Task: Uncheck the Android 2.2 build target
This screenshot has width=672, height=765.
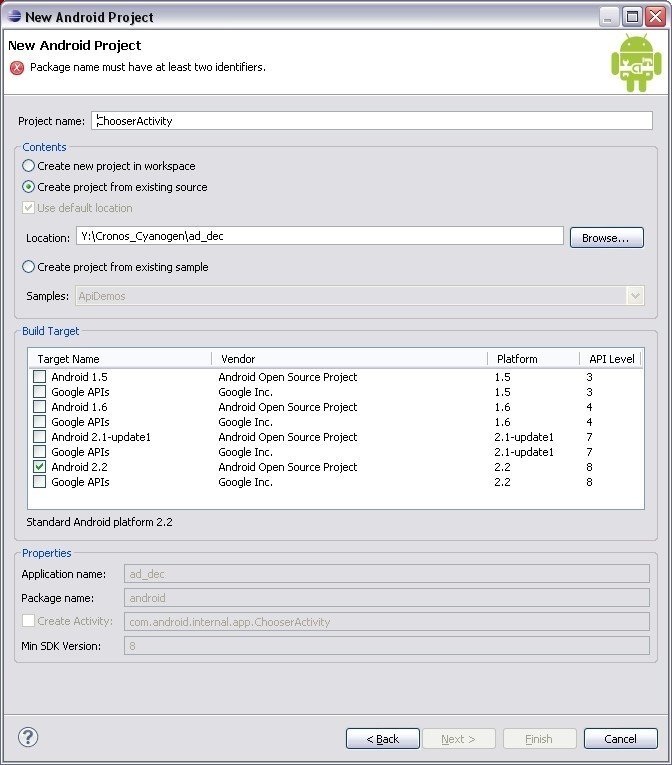Action: (40, 467)
